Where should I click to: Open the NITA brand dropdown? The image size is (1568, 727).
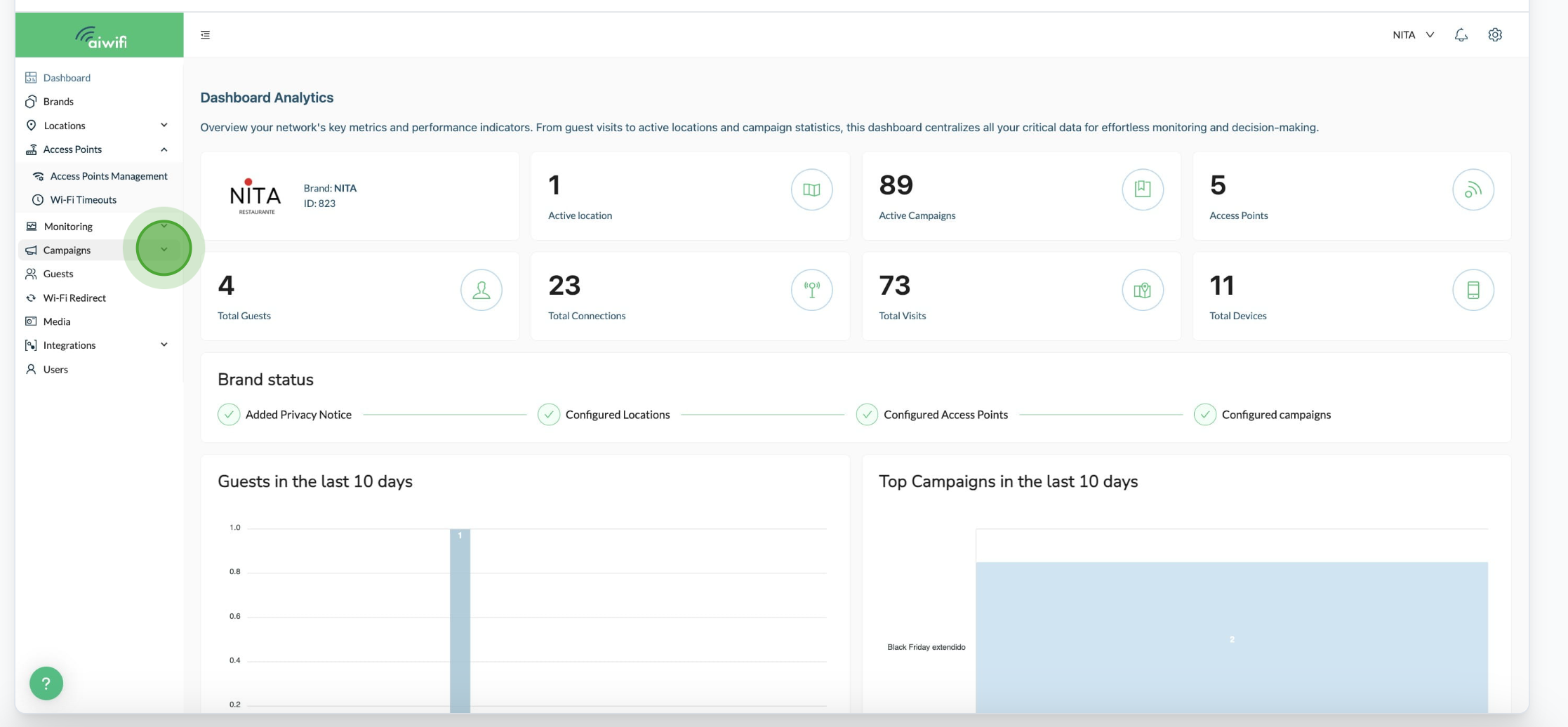pos(1413,34)
